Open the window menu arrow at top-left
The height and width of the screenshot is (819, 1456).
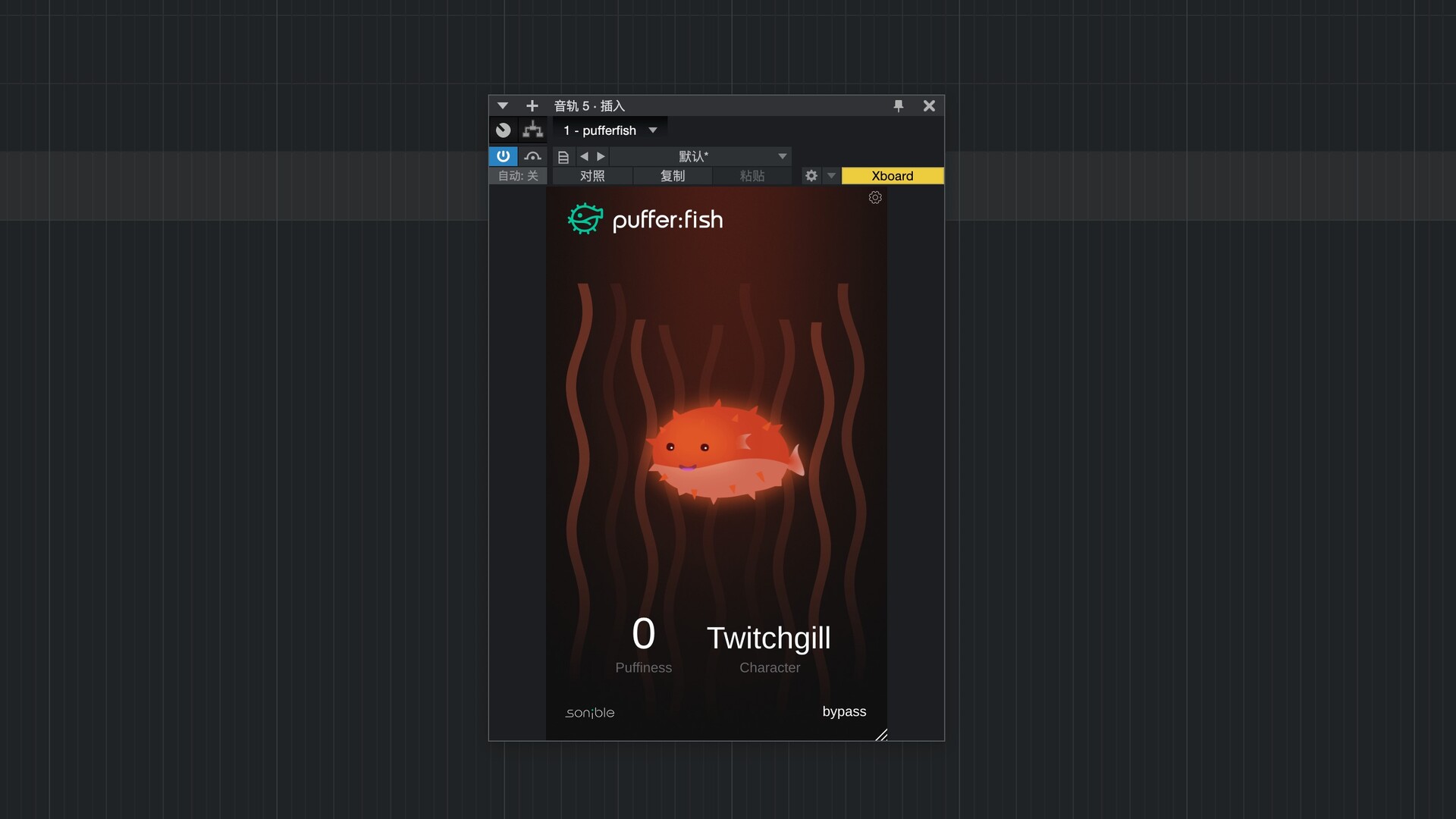click(x=502, y=106)
